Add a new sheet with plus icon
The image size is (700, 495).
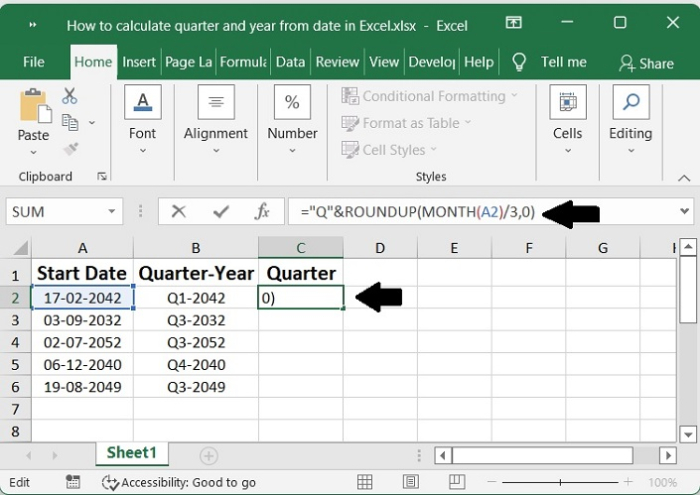pyautogui.click(x=208, y=456)
